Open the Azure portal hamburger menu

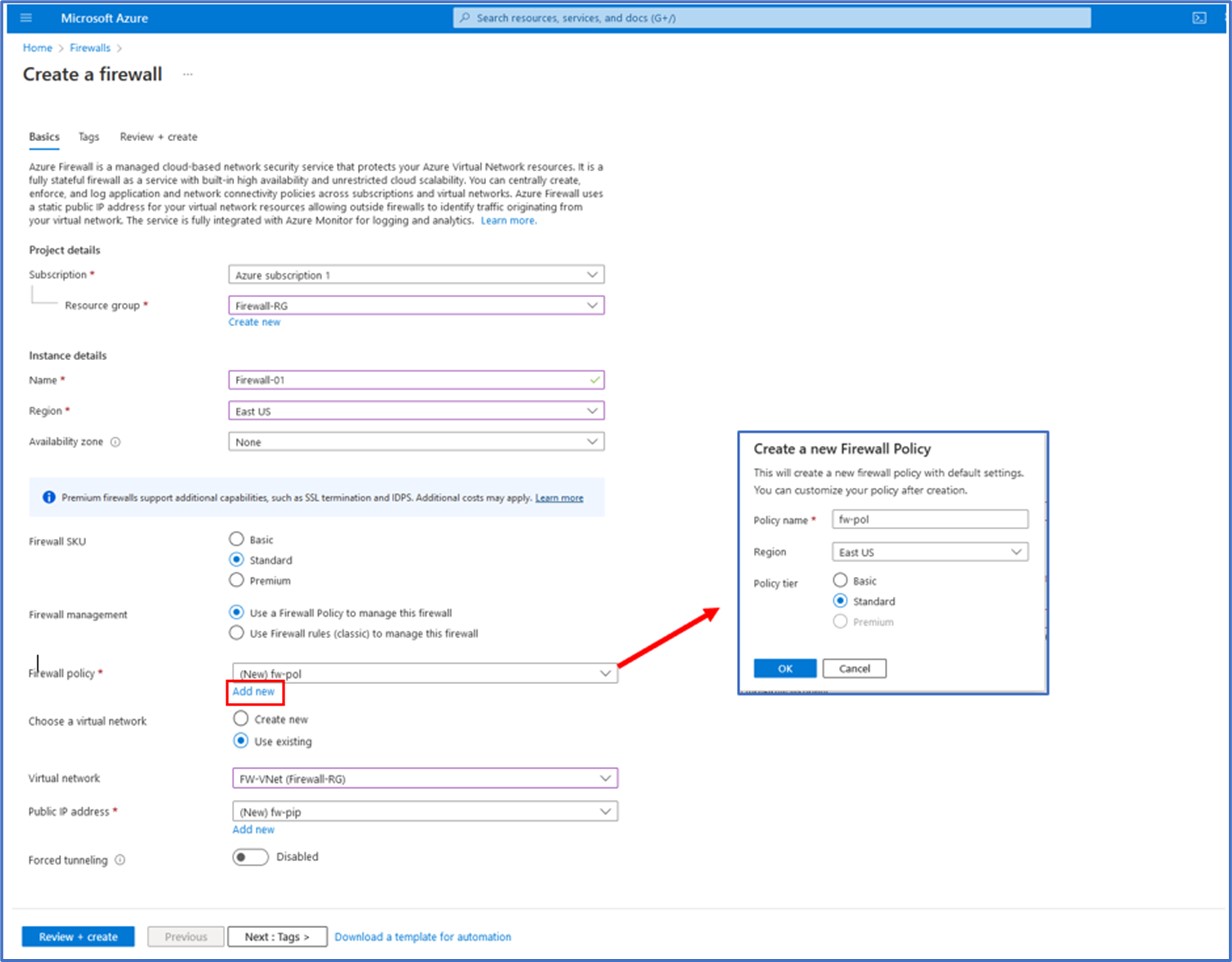[x=26, y=18]
